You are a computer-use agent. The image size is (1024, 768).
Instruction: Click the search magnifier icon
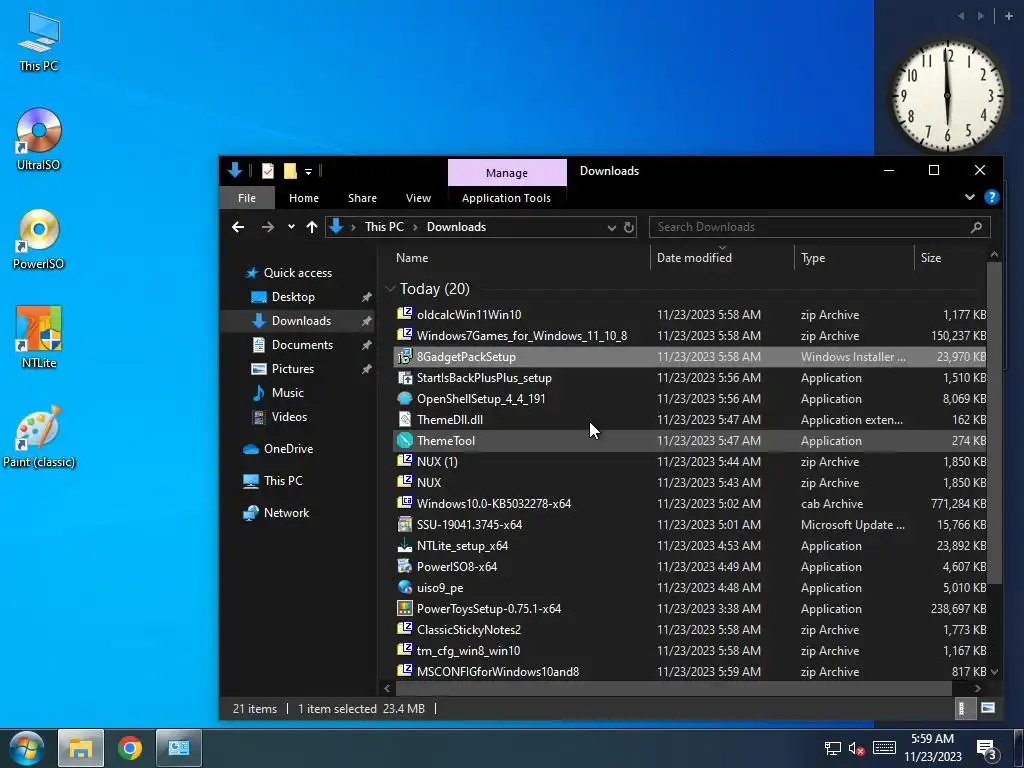976,227
